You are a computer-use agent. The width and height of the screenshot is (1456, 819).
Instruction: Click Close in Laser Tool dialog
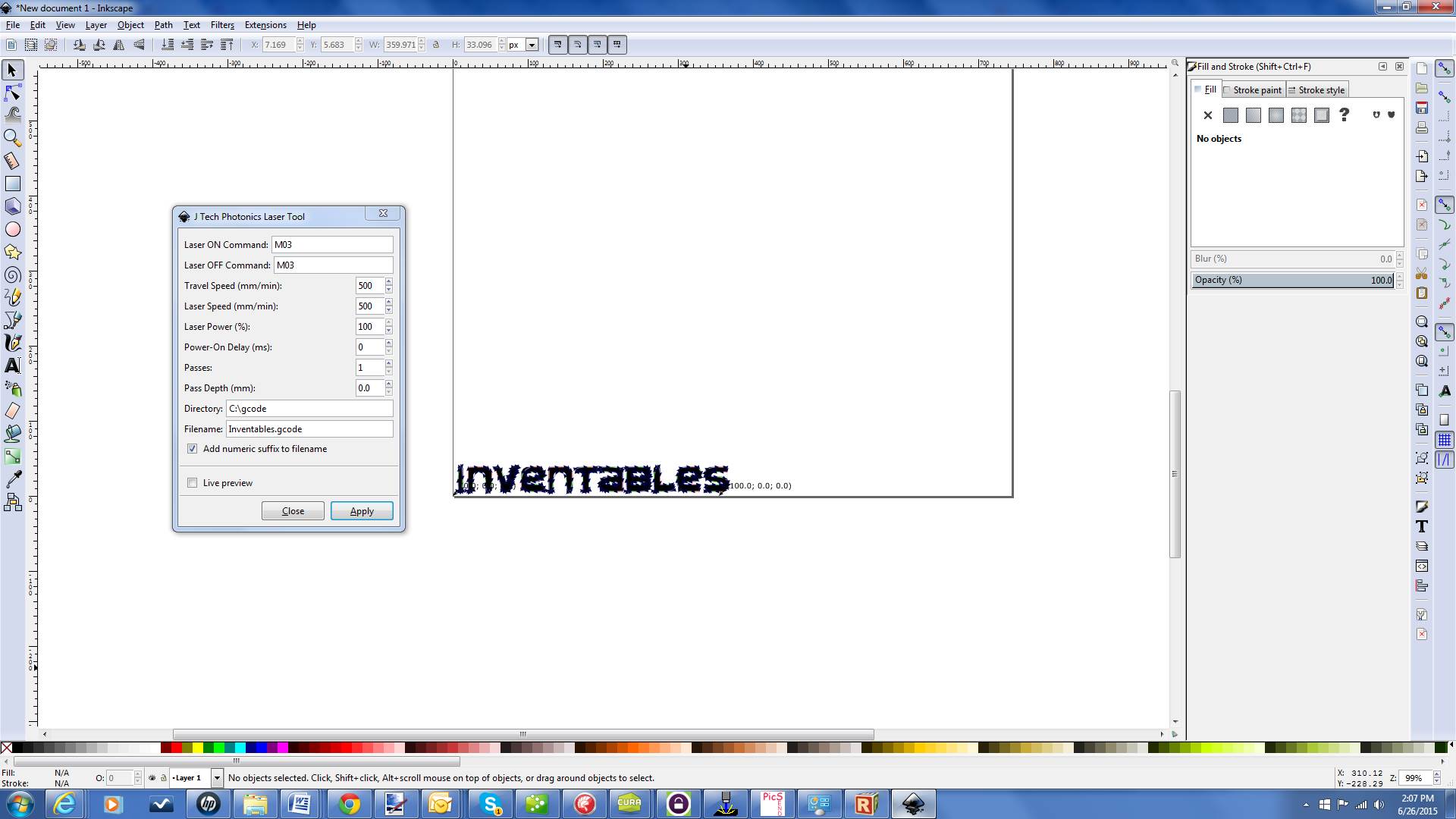coord(293,511)
